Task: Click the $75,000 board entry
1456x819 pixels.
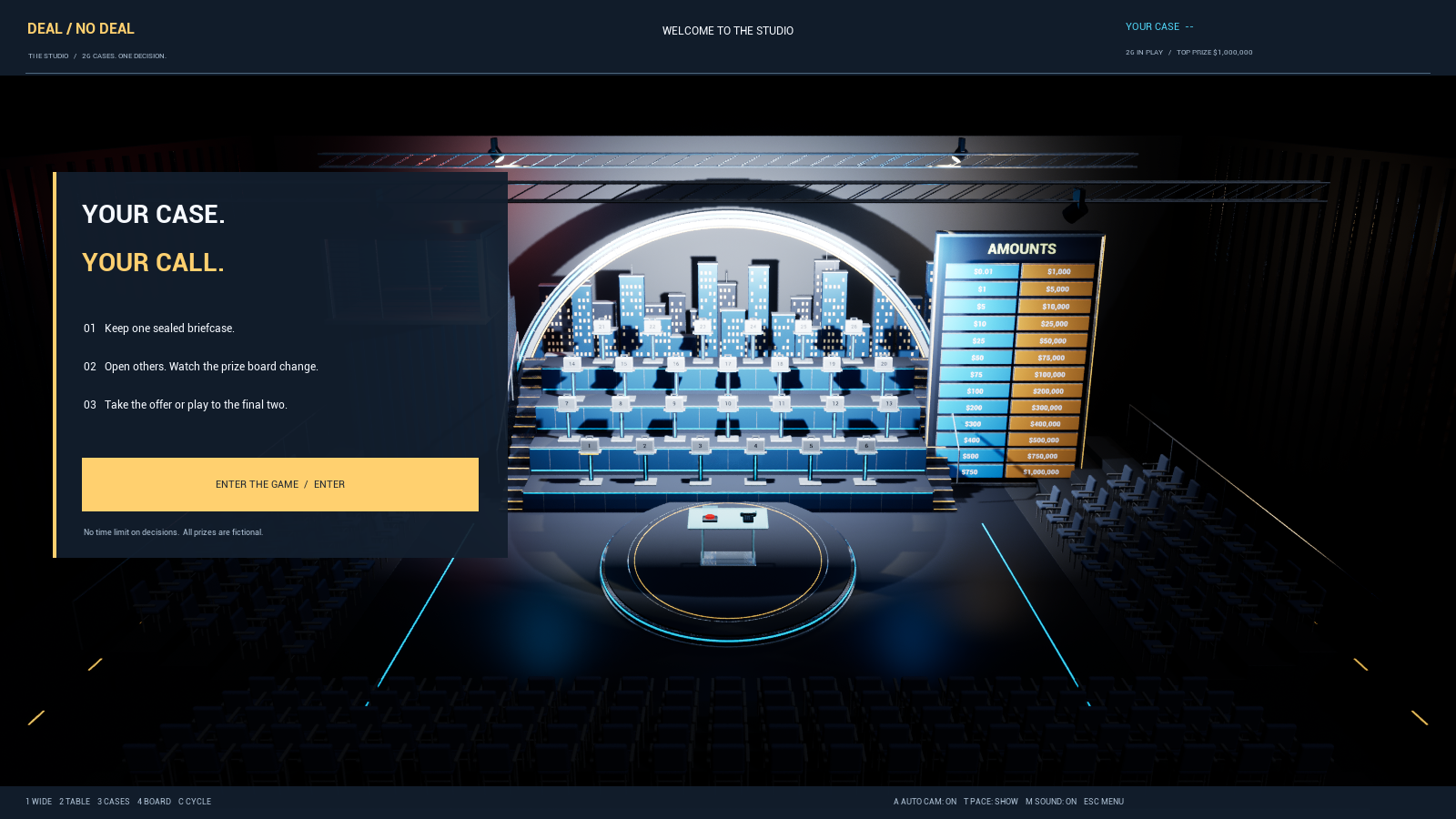Action: point(1051,358)
